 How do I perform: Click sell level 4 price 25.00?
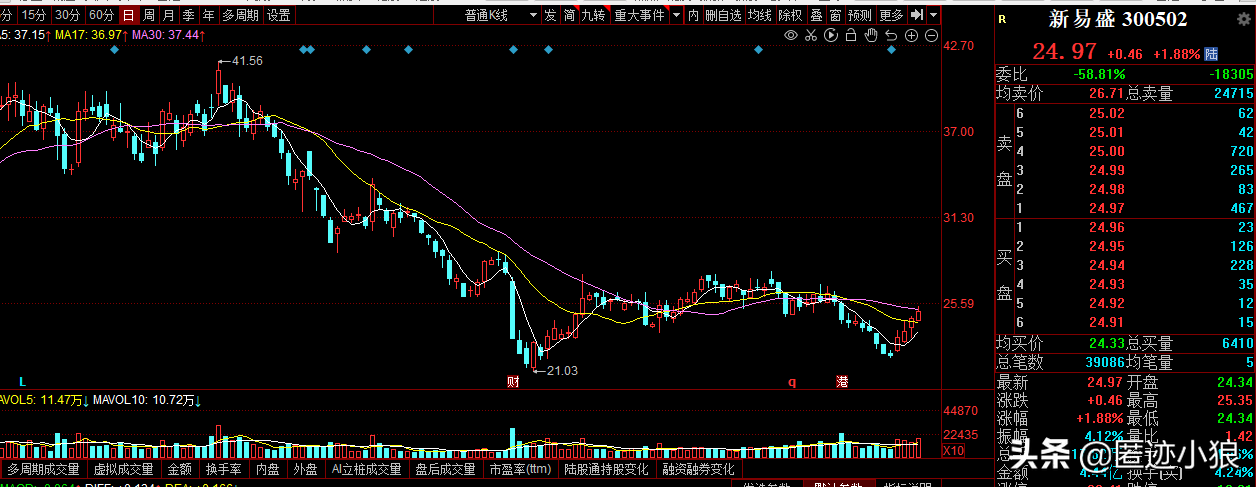(1107, 150)
